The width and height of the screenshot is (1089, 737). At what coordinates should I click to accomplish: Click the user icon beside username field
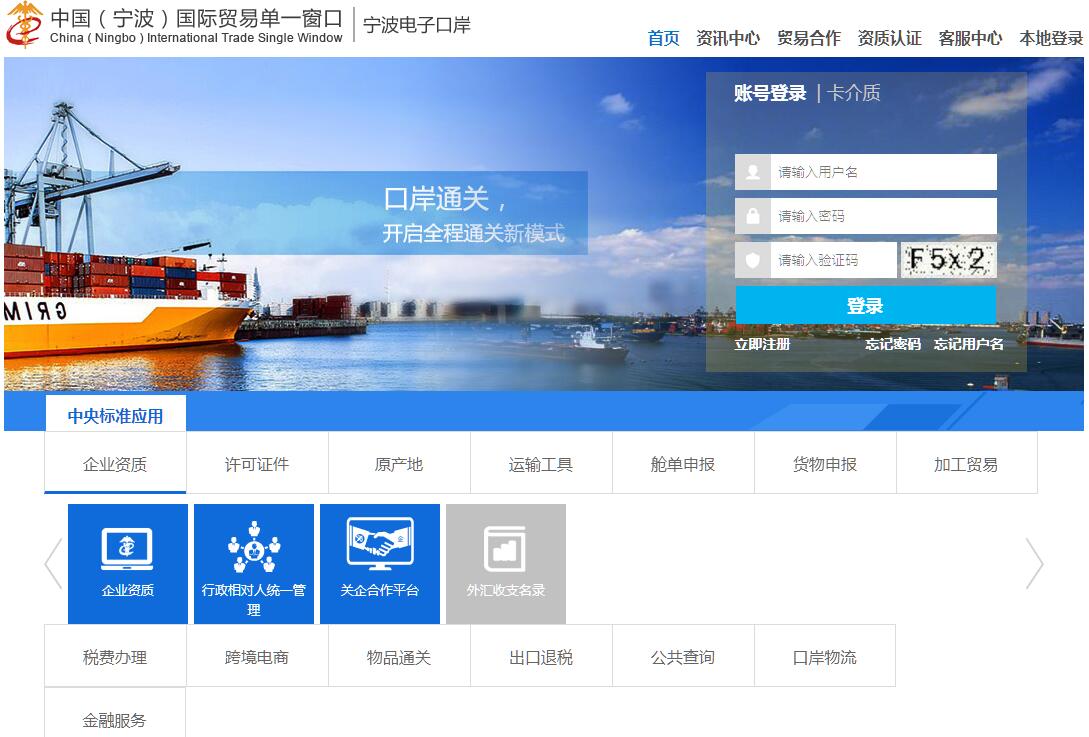coord(753,172)
